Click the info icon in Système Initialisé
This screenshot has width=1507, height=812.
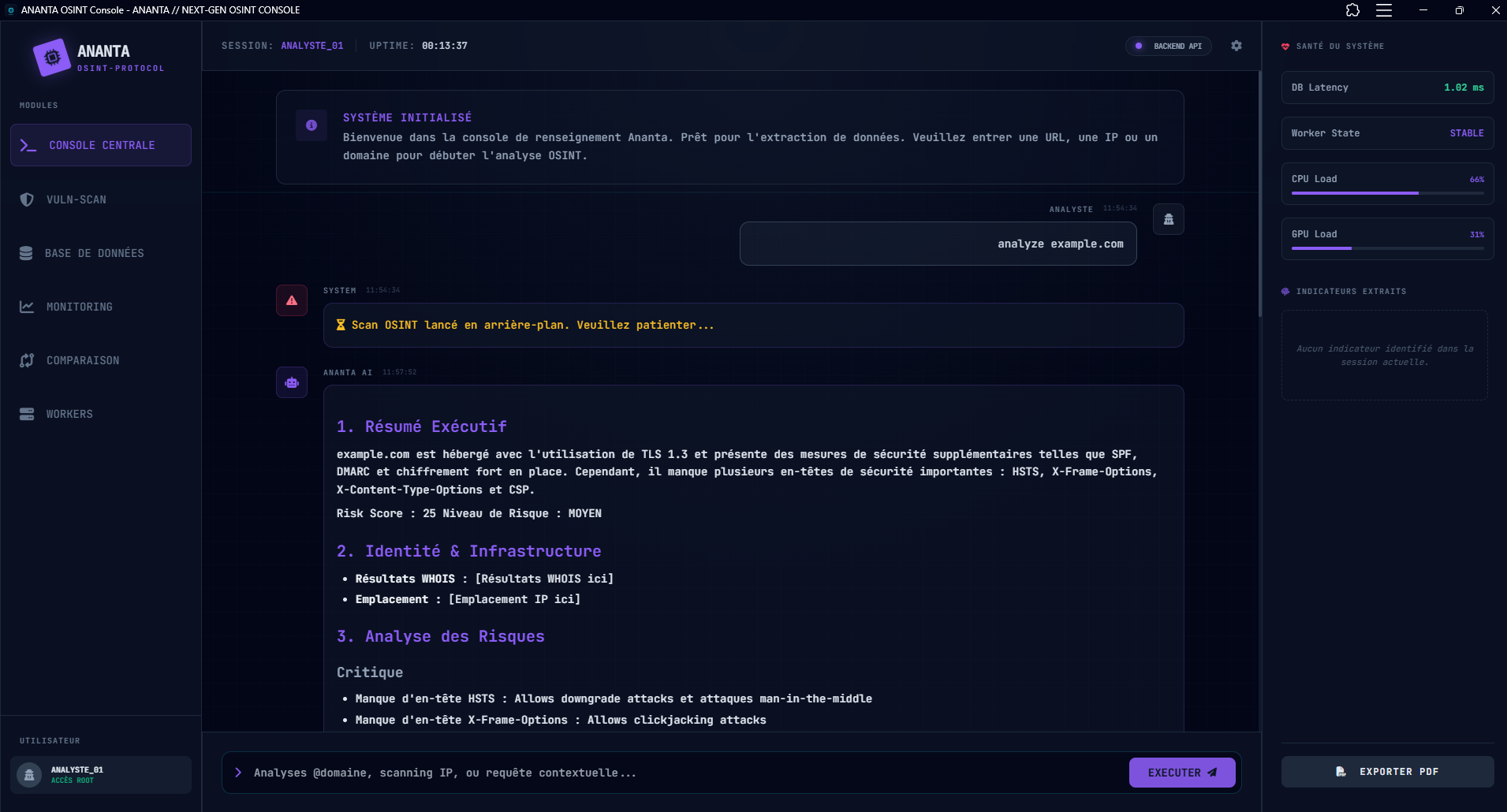coord(311,125)
